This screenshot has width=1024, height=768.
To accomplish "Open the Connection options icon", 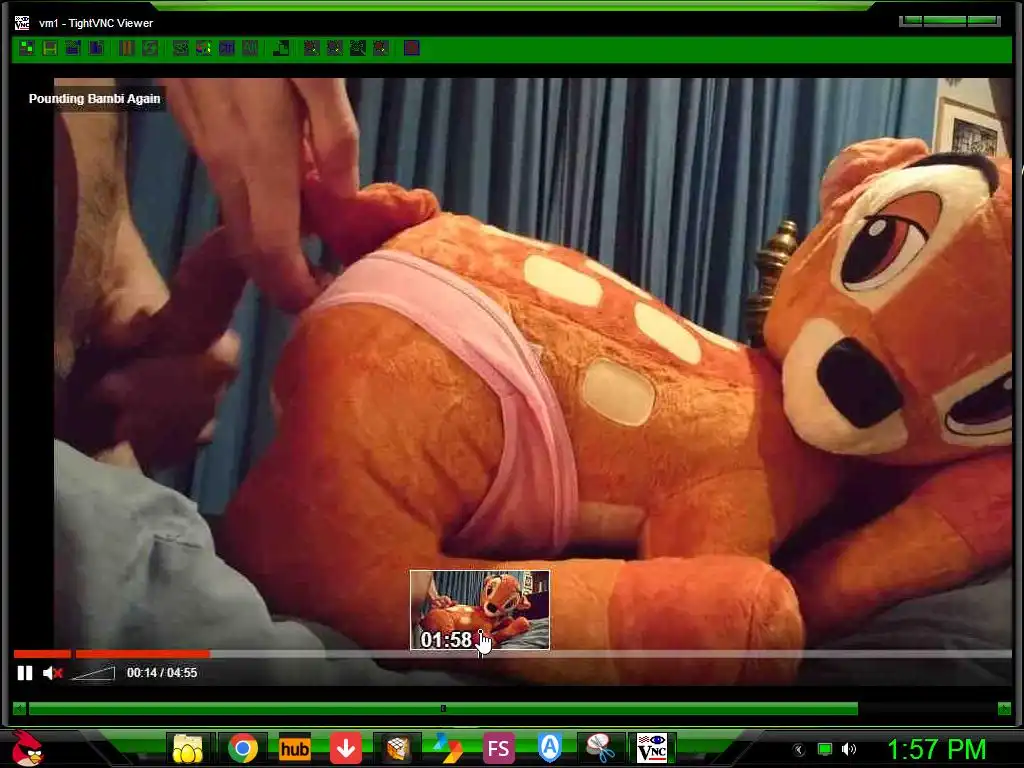I will coord(73,48).
